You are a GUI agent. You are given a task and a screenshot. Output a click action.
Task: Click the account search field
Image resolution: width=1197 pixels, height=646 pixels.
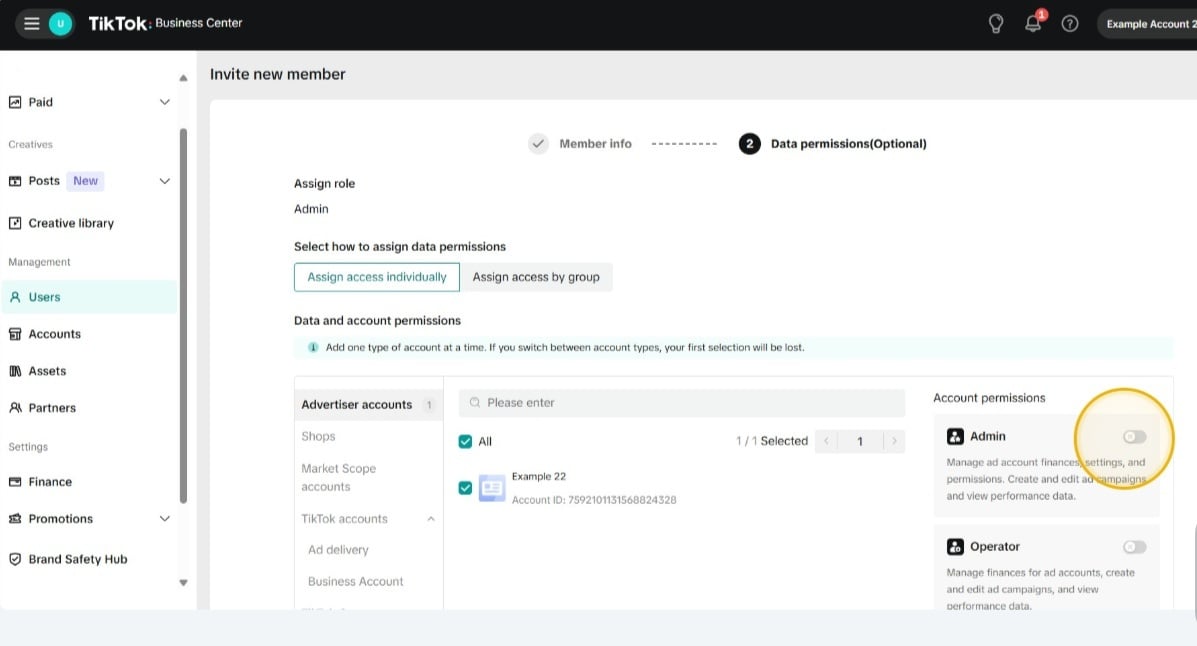[x=681, y=403]
